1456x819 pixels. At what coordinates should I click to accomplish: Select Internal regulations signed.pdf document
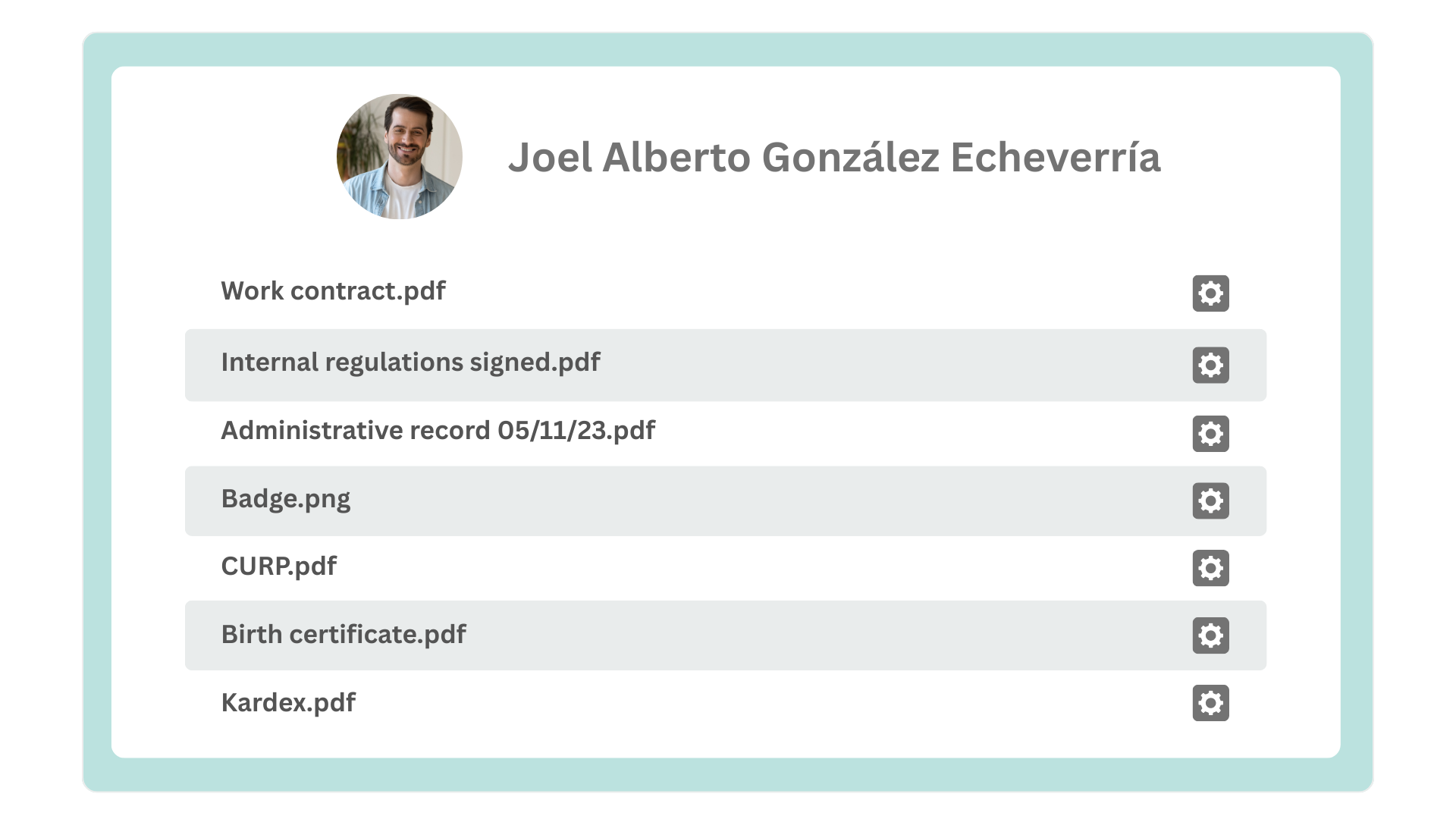(x=410, y=362)
